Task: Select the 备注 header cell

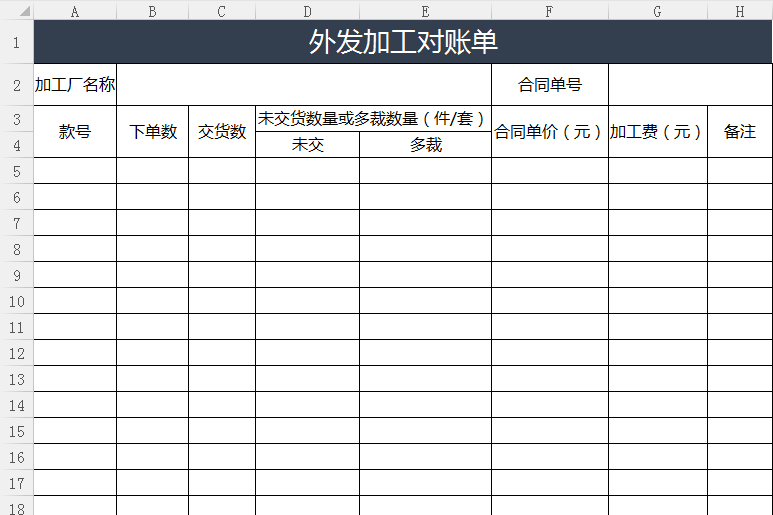Action: 739,132
